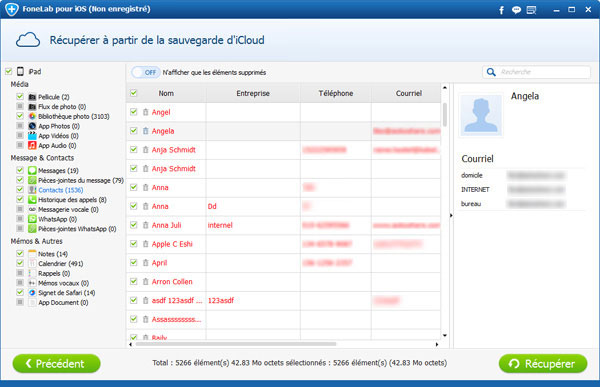Collapse the details panel with side arrow
The width and height of the screenshot is (600, 387).
[451, 216]
